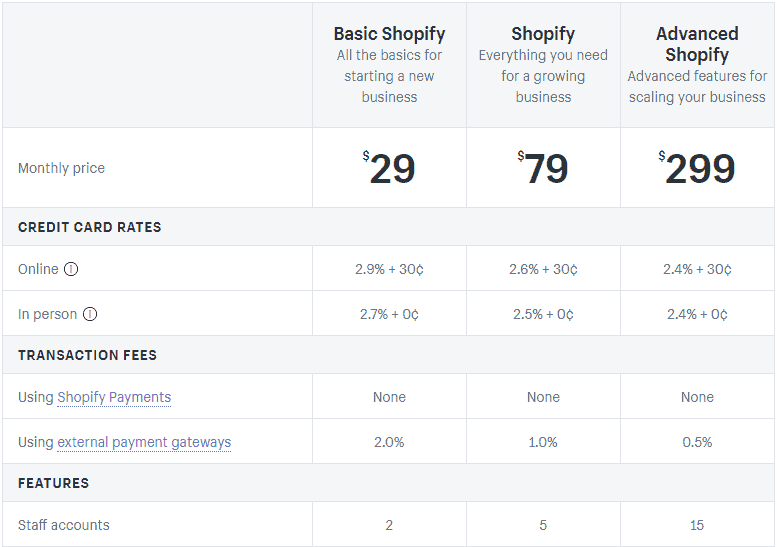Select the Advanced Shopify plan heading

coord(697,44)
